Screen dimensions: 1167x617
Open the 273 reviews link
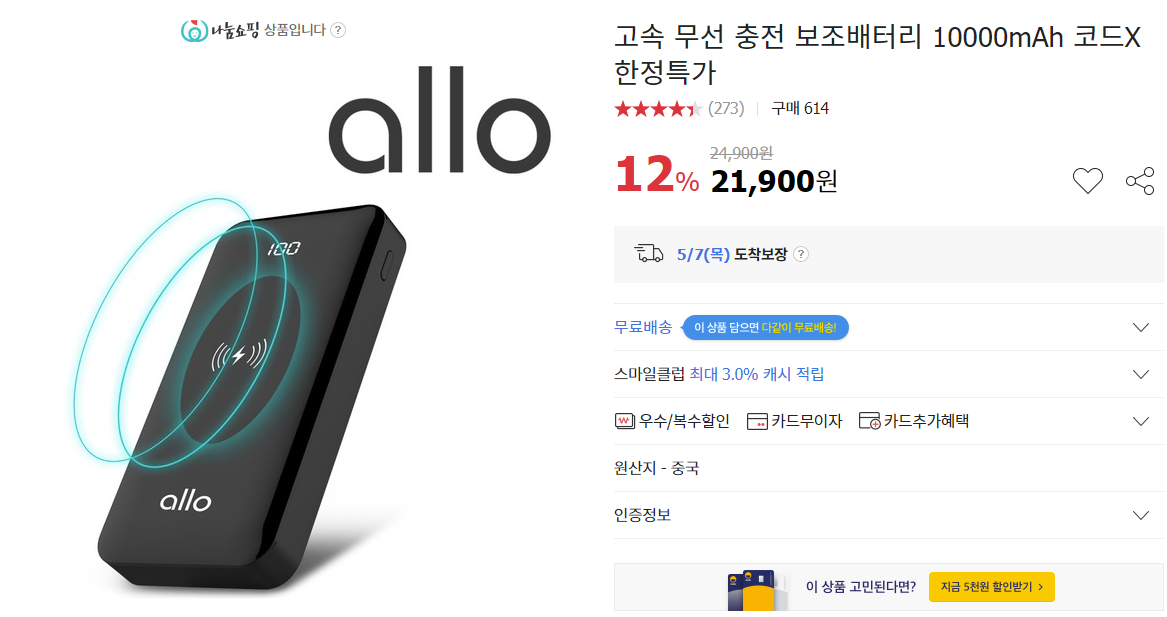[726, 109]
